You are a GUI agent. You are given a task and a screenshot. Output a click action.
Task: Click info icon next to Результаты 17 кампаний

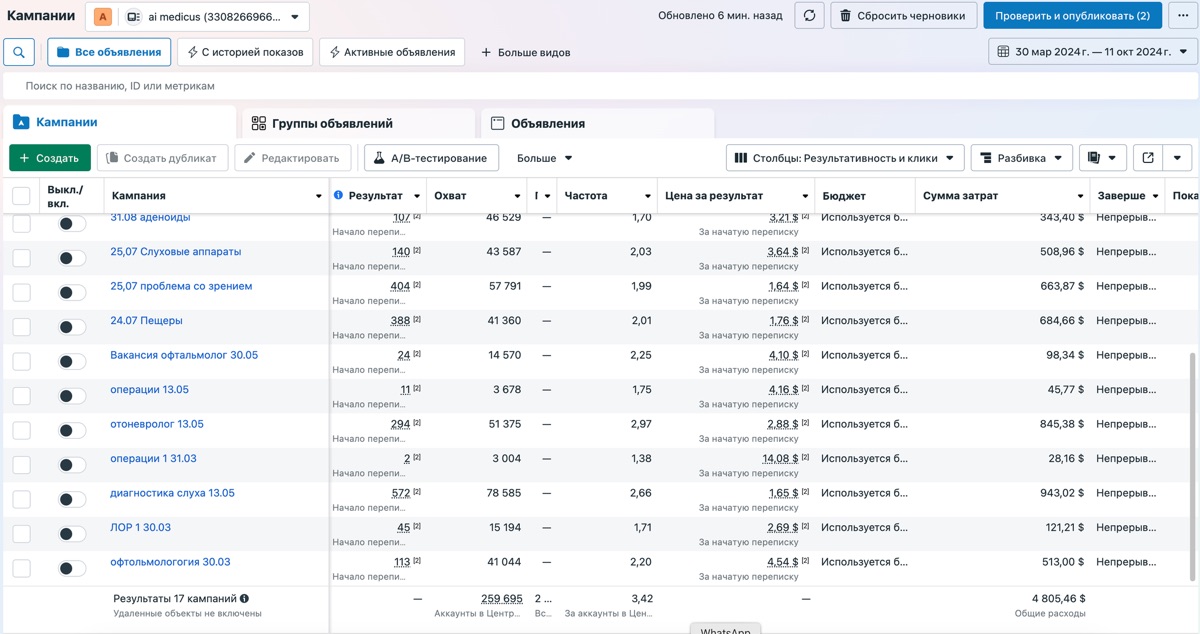(x=244, y=599)
